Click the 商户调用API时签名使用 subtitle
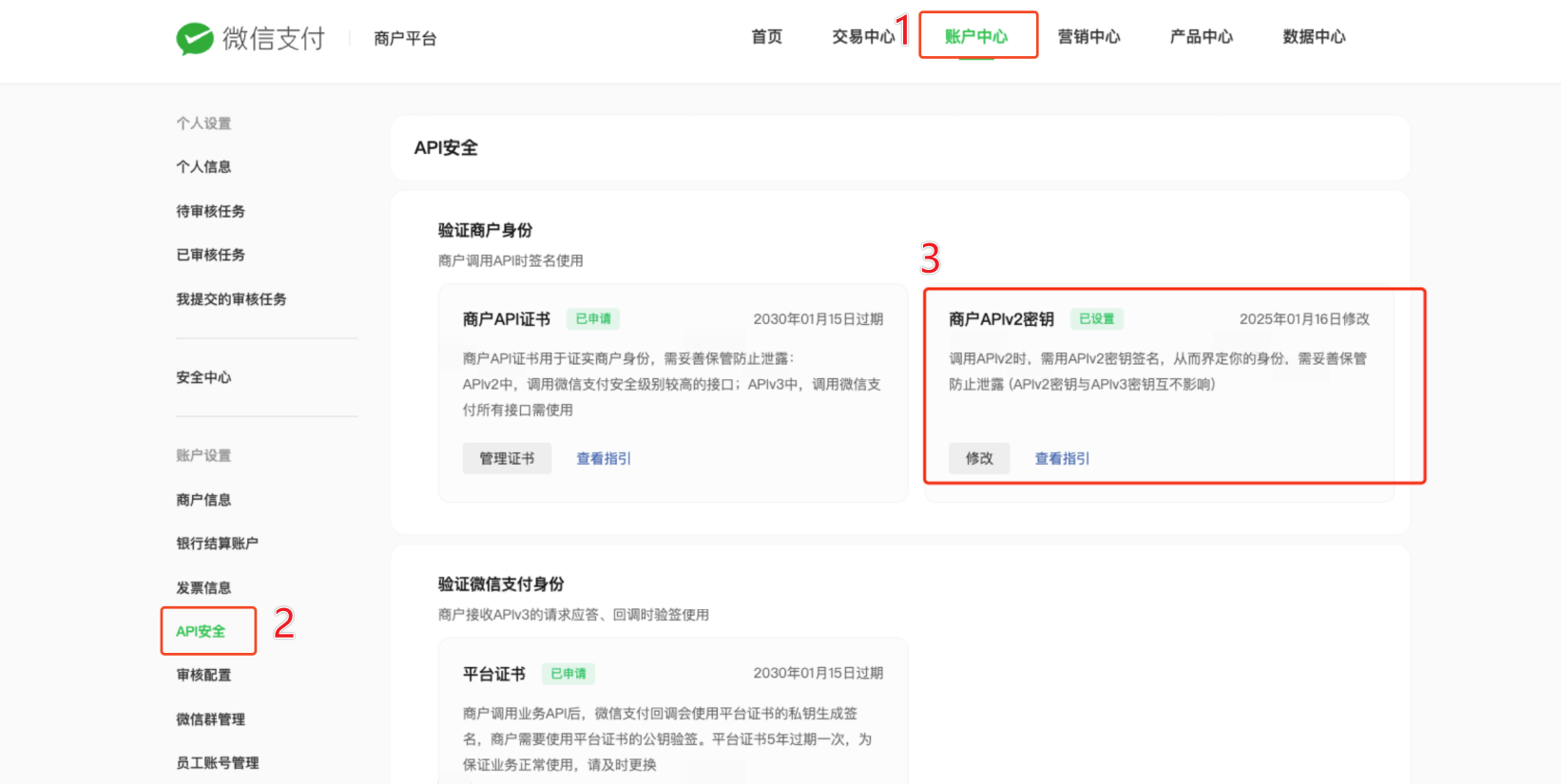 [x=511, y=260]
